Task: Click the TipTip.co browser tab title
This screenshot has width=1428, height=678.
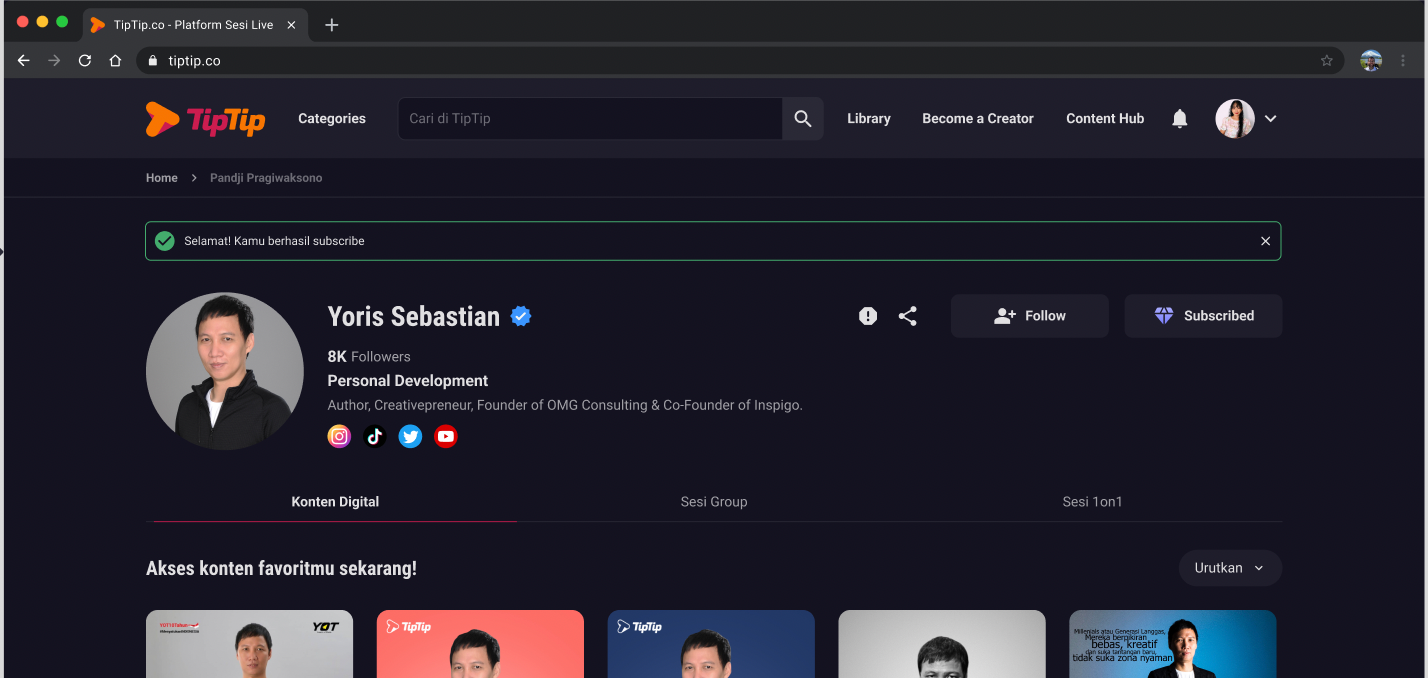Action: click(193, 25)
